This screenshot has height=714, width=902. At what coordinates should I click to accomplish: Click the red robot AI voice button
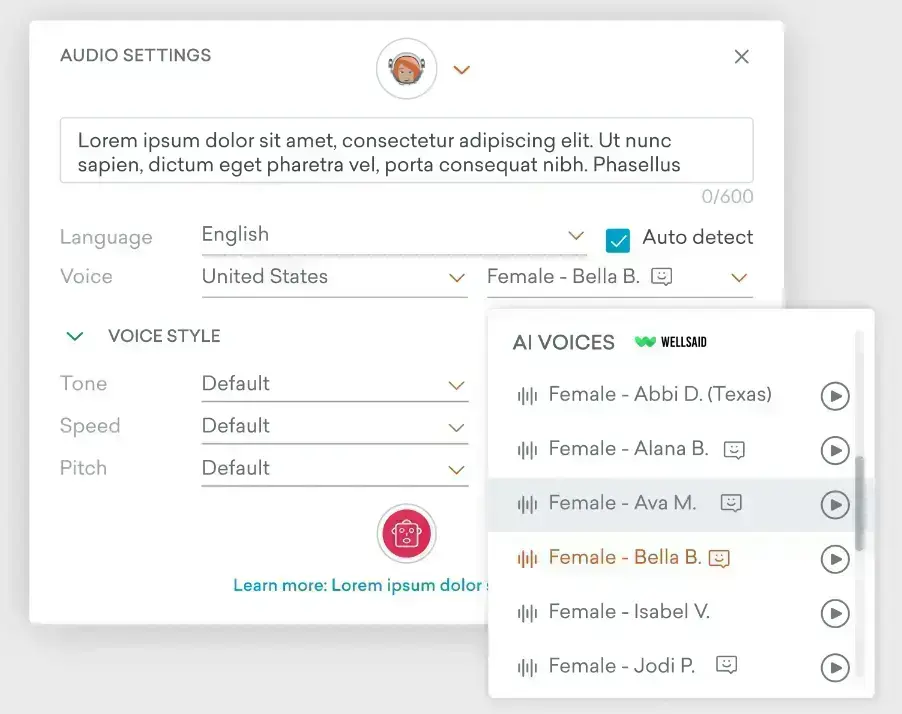pyautogui.click(x=407, y=533)
